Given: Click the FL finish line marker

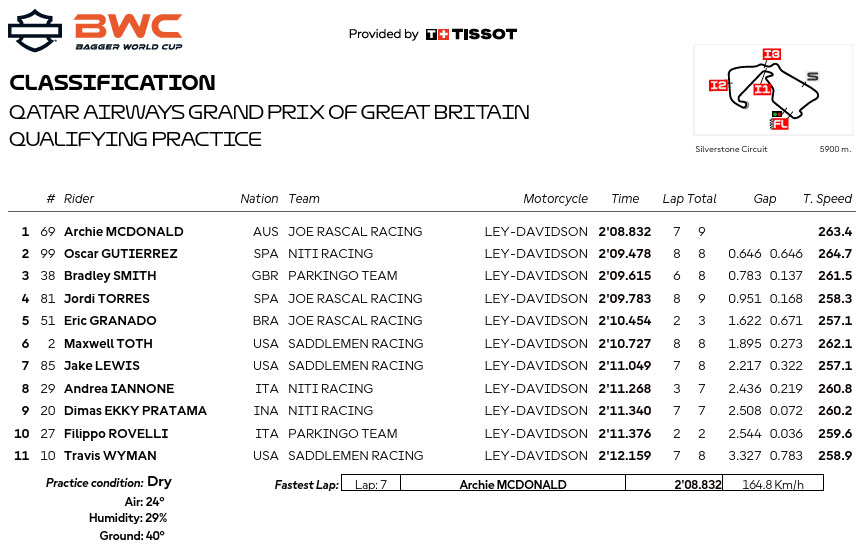Looking at the screenshot, I should 780,123.
